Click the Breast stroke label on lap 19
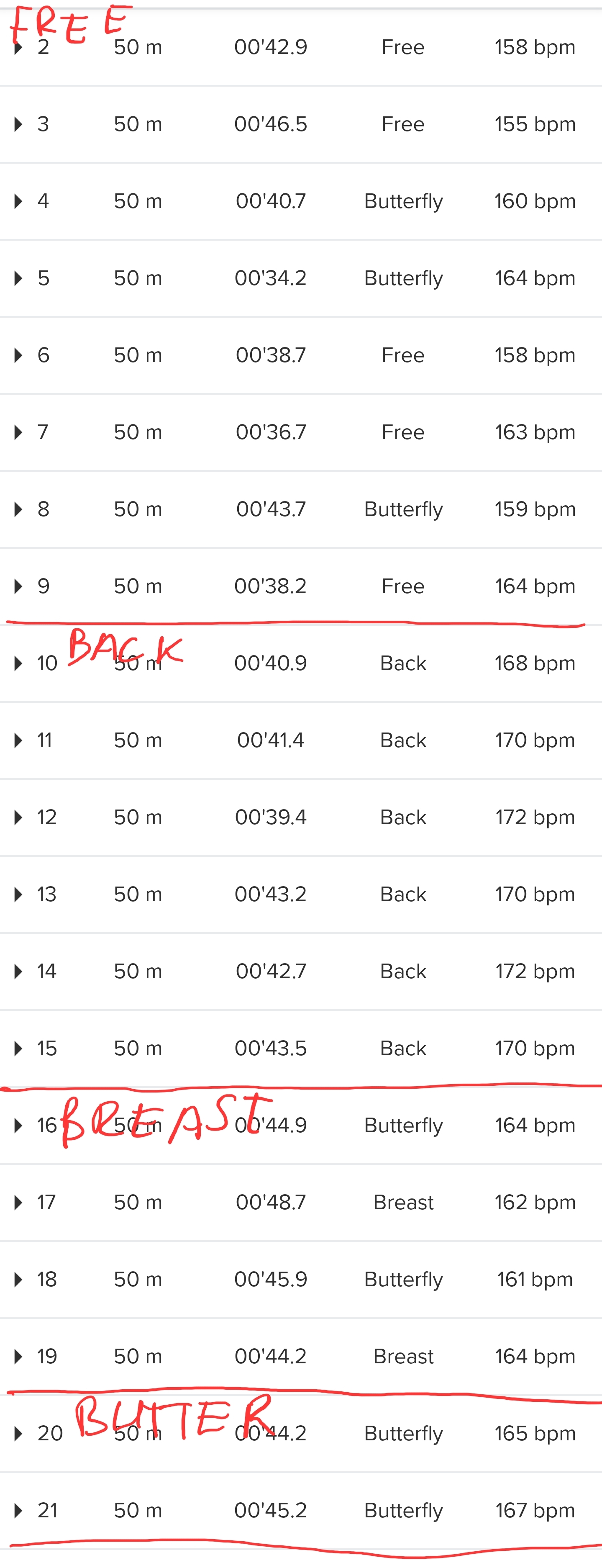 point(403,1356)
